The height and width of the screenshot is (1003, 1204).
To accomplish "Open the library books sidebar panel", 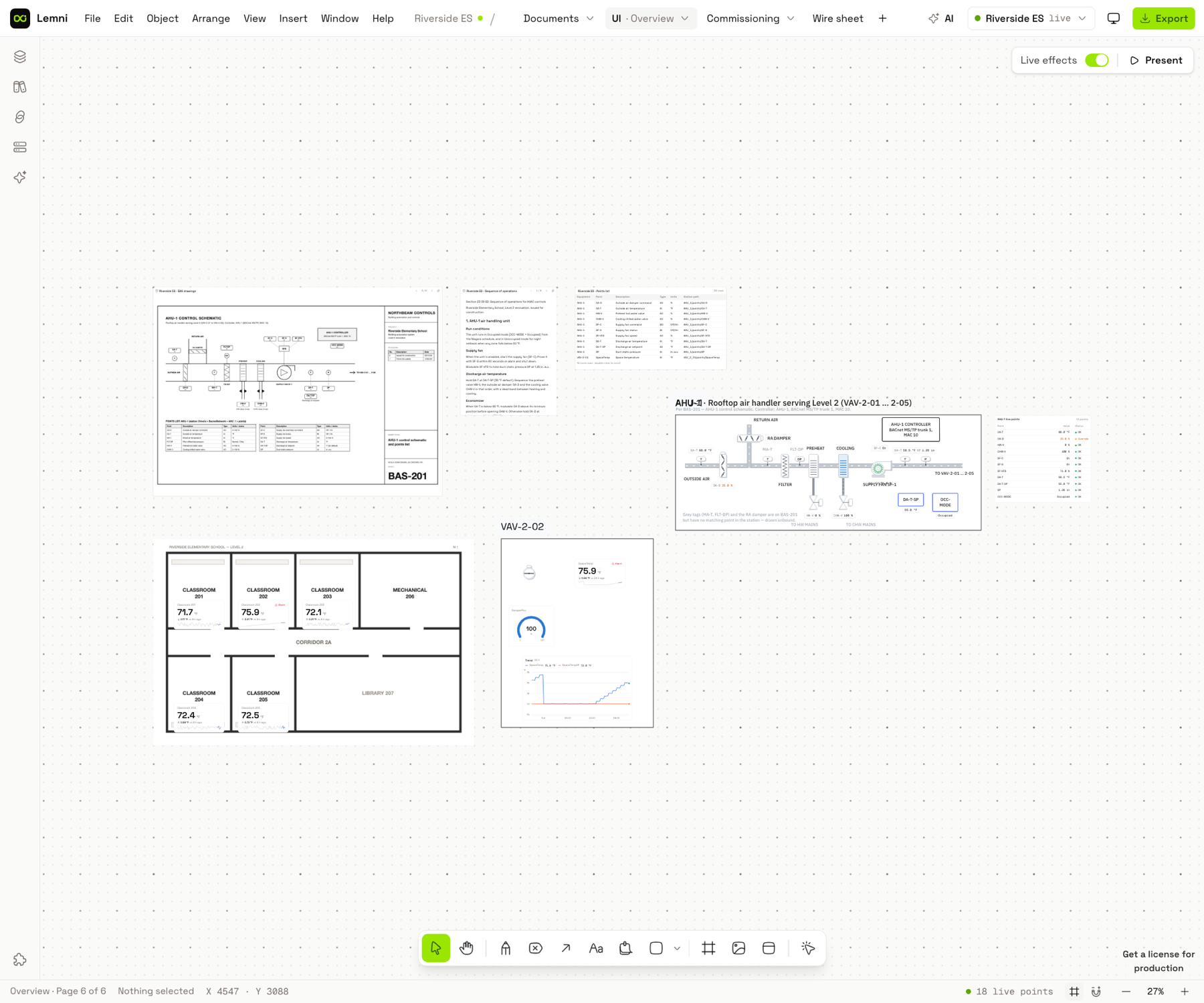I will tap(20, 87).
